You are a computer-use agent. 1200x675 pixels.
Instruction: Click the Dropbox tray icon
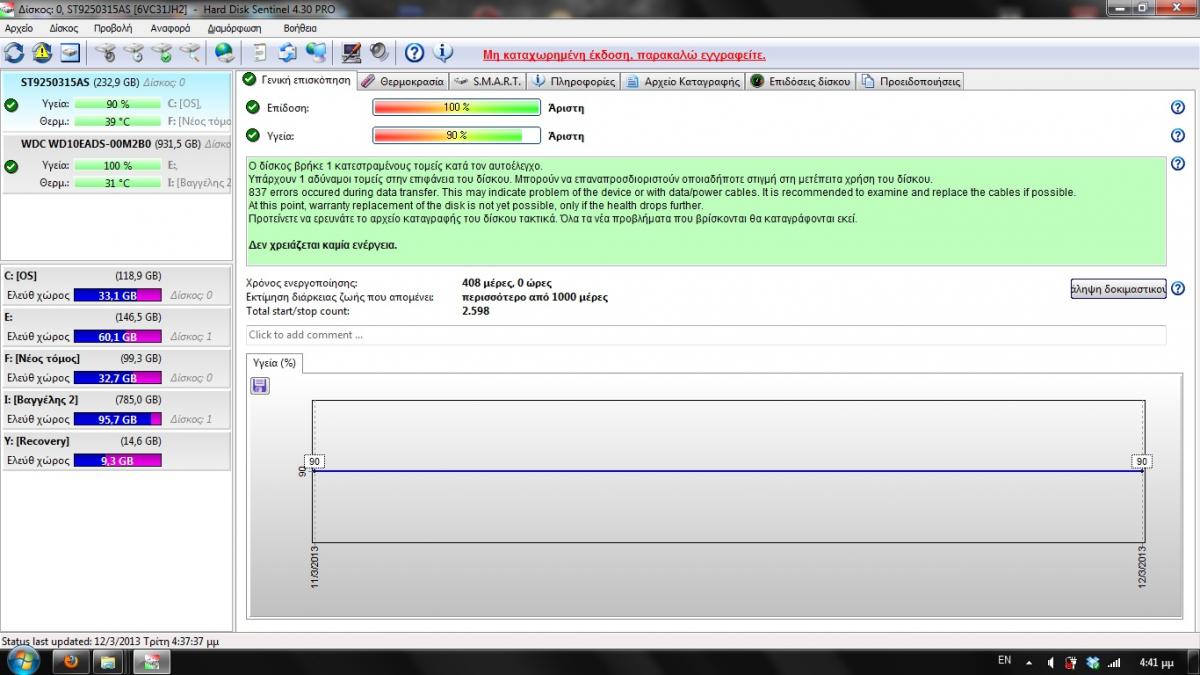pyautogui.click(x=1092, y=663)
